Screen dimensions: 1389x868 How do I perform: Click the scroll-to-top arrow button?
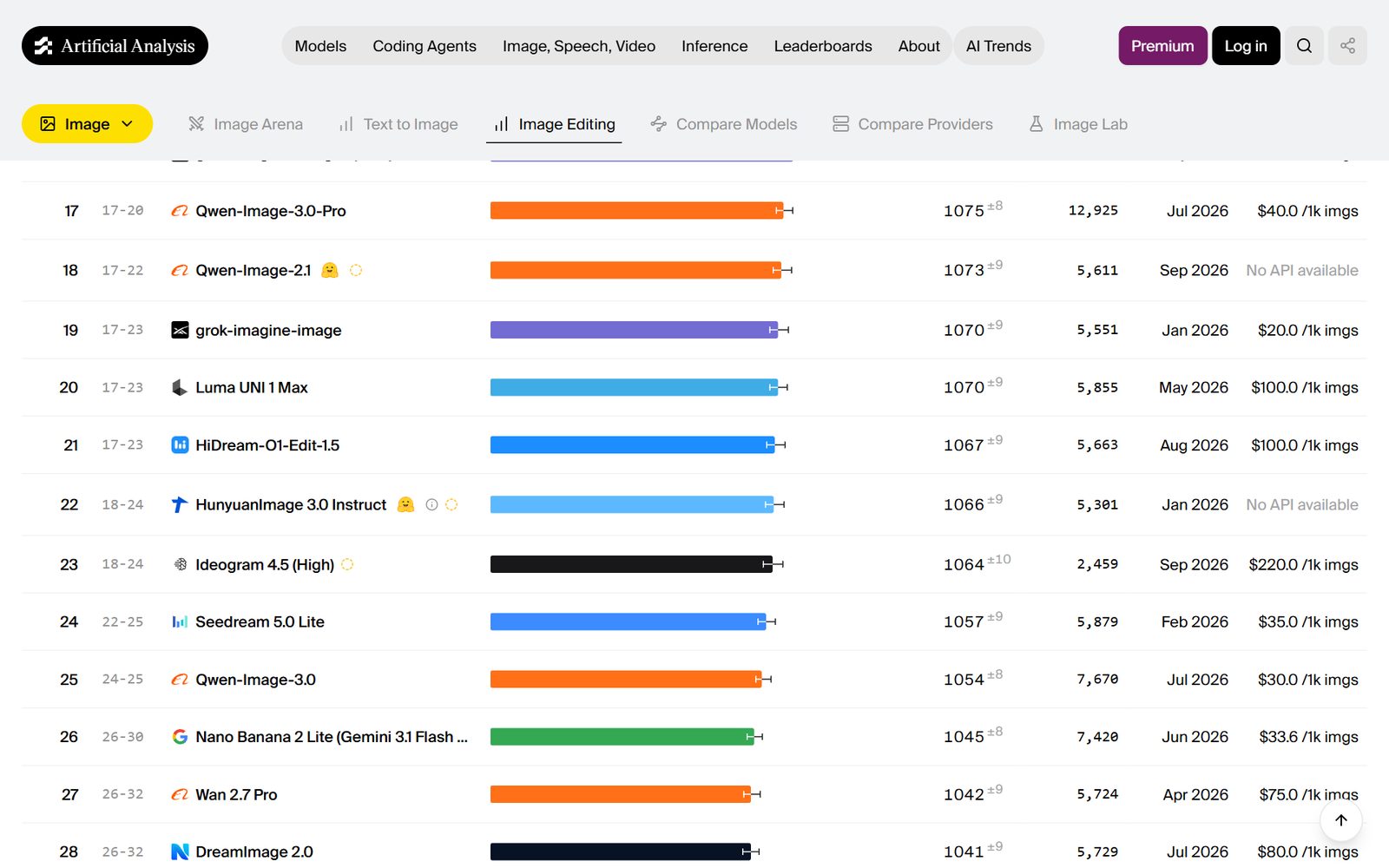click(1340, 820)
